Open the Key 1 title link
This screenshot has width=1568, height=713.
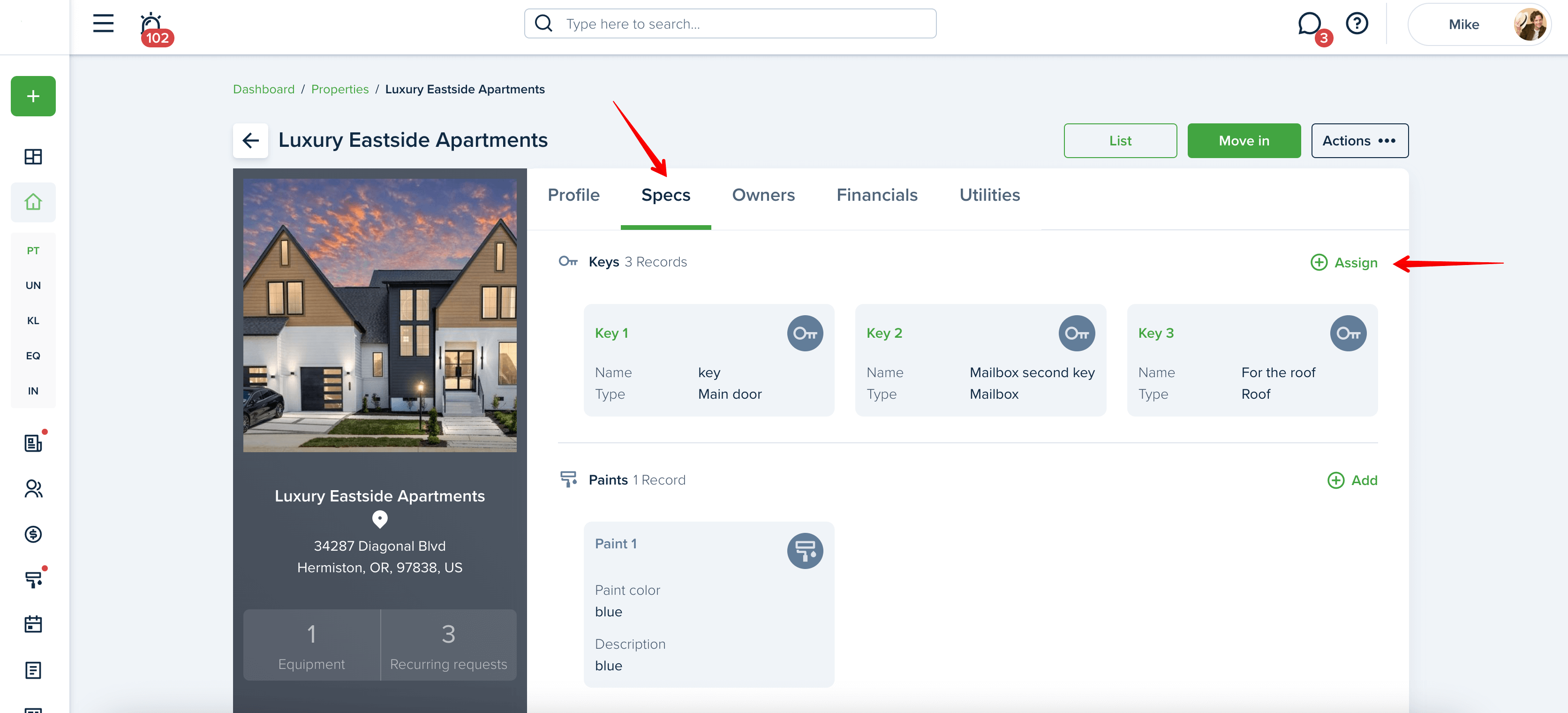(x=611, y=333)
